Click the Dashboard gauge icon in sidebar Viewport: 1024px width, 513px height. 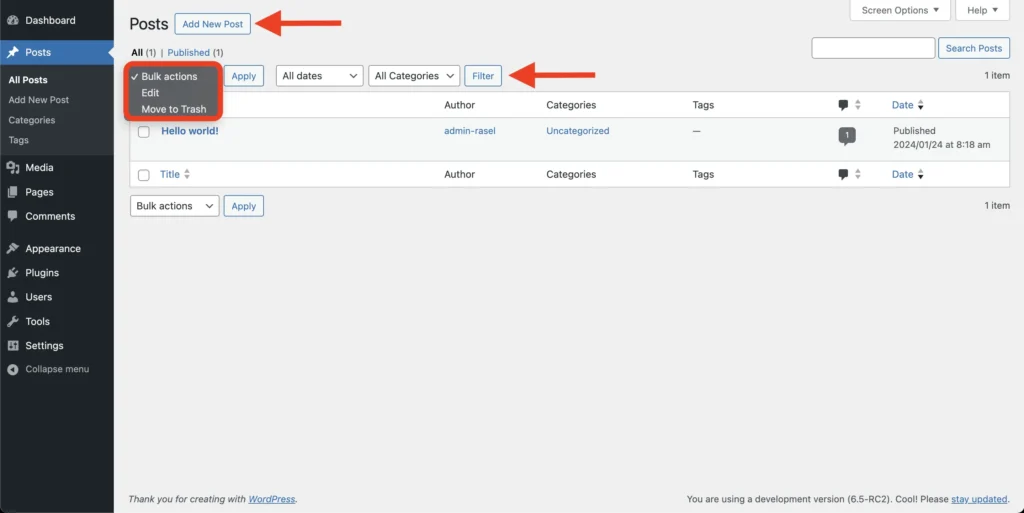tap(12, 20)
